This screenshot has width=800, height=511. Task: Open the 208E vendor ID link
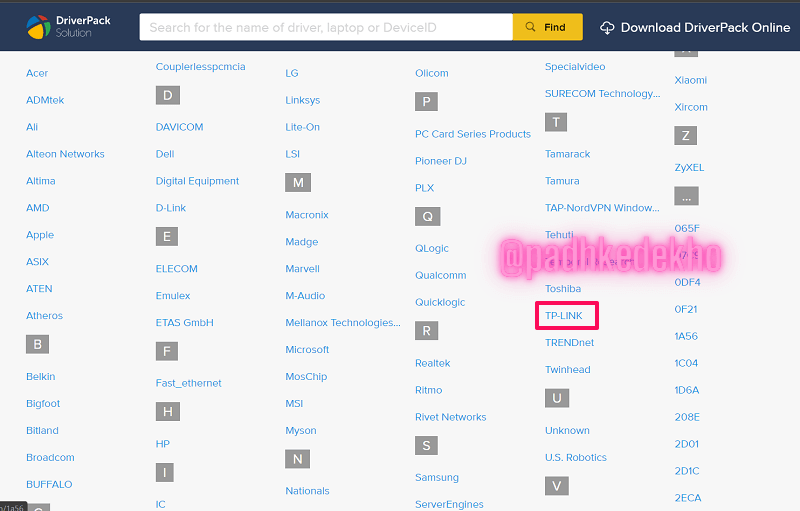(x=687, y=417)
